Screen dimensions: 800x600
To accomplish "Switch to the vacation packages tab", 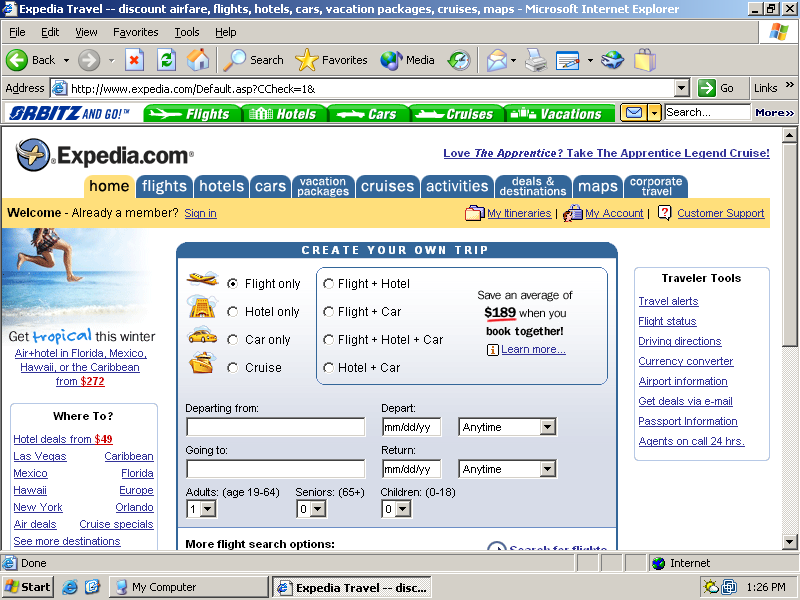I will pos(323,186).
